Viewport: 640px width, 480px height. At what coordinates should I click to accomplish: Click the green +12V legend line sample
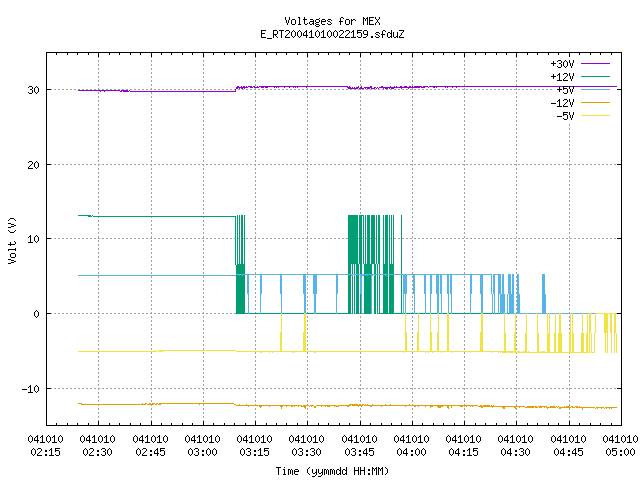596,76
